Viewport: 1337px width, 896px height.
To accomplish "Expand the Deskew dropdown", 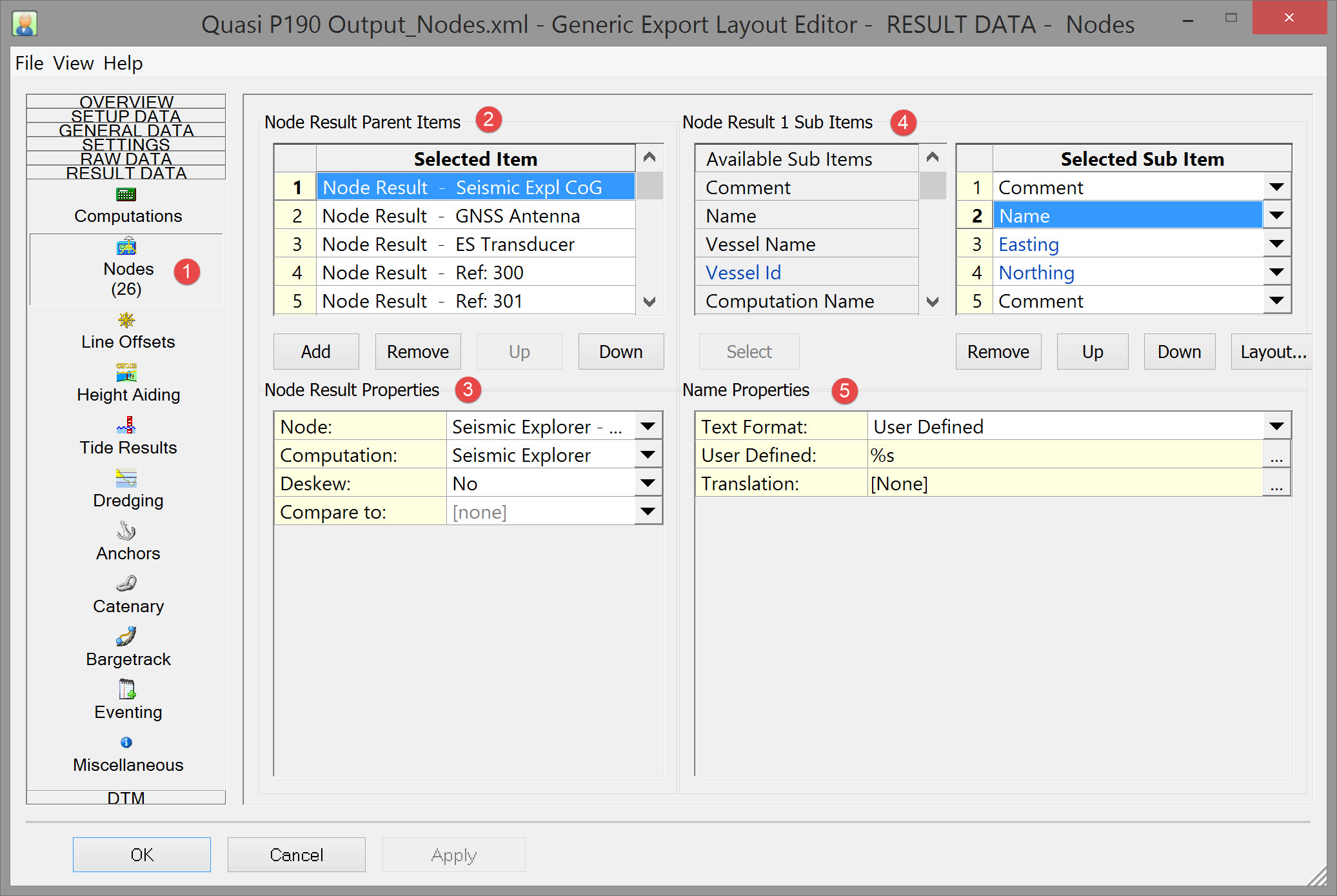I will pos(648,483).
